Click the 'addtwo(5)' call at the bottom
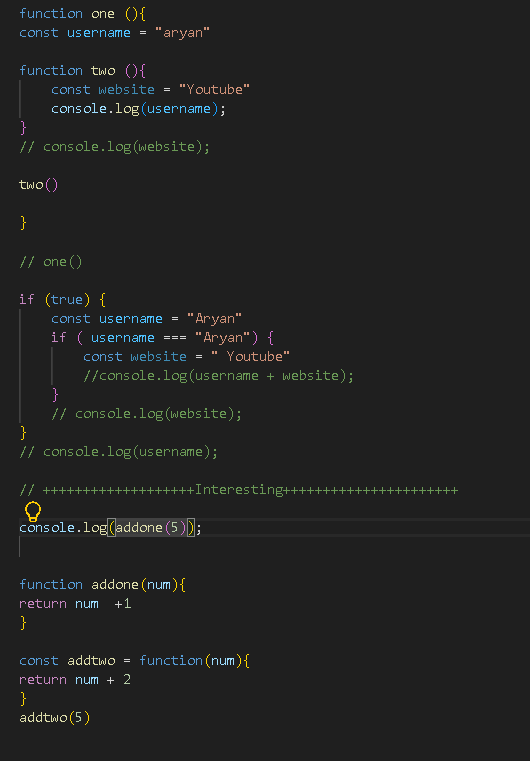The height and width of the screenshot is (761, 530). [55, 718]
